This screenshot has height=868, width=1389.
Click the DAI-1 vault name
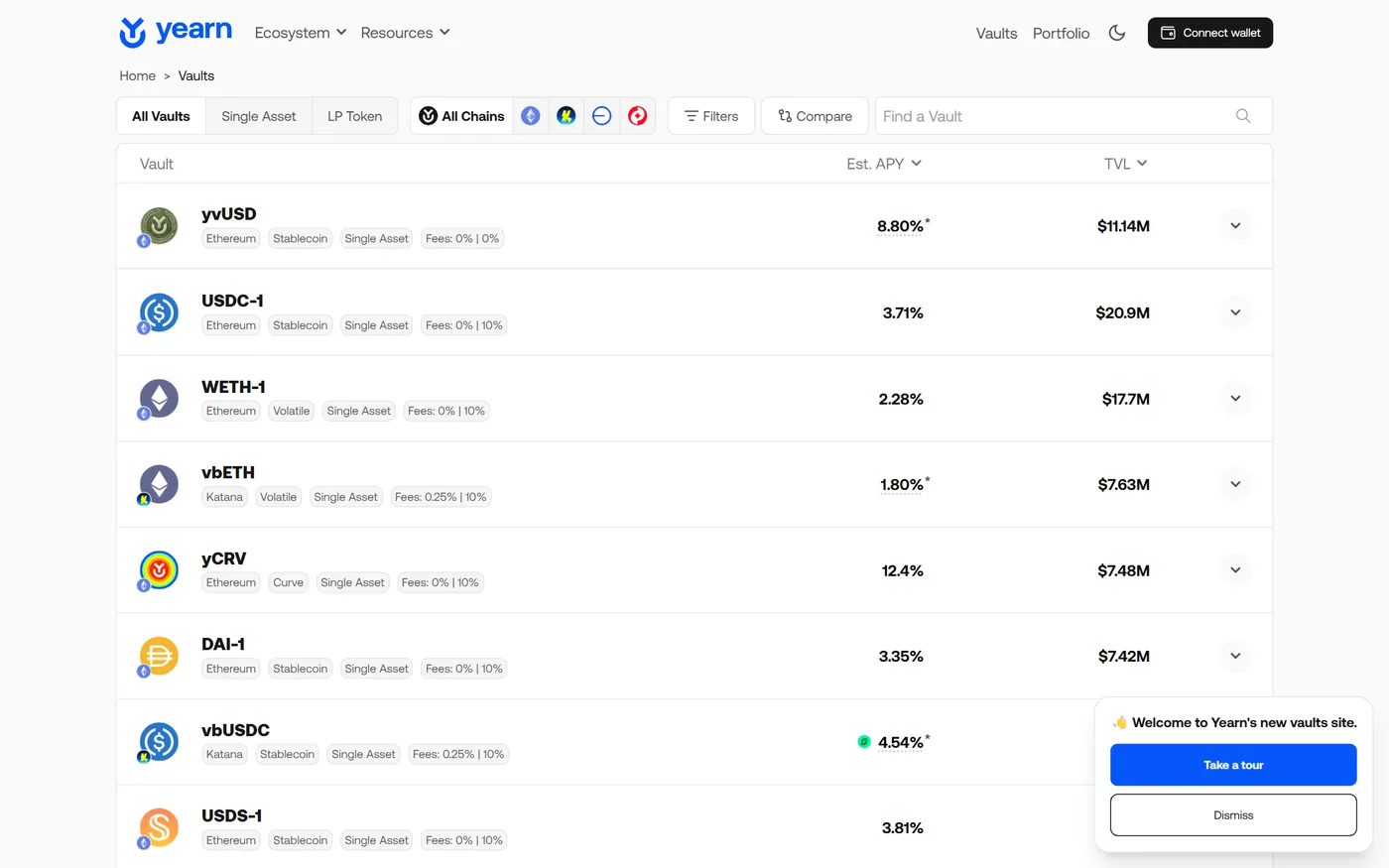223,644
